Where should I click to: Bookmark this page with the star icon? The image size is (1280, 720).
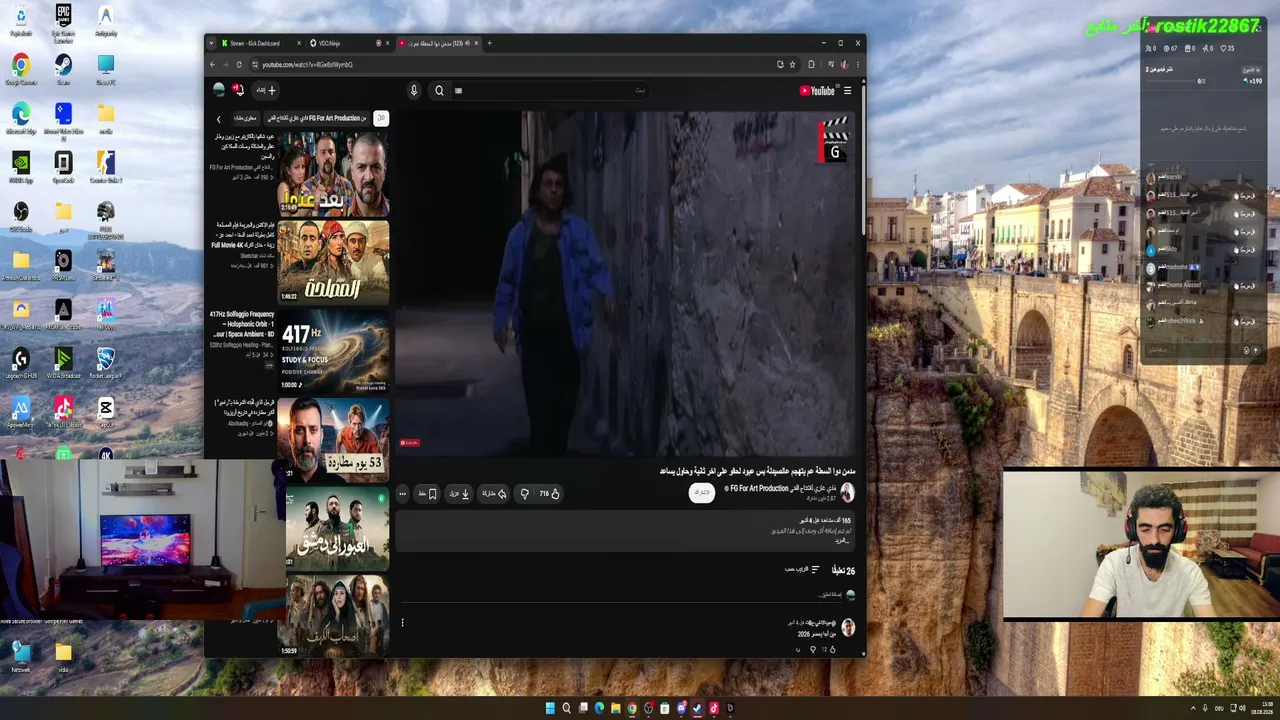pos(792,64)
